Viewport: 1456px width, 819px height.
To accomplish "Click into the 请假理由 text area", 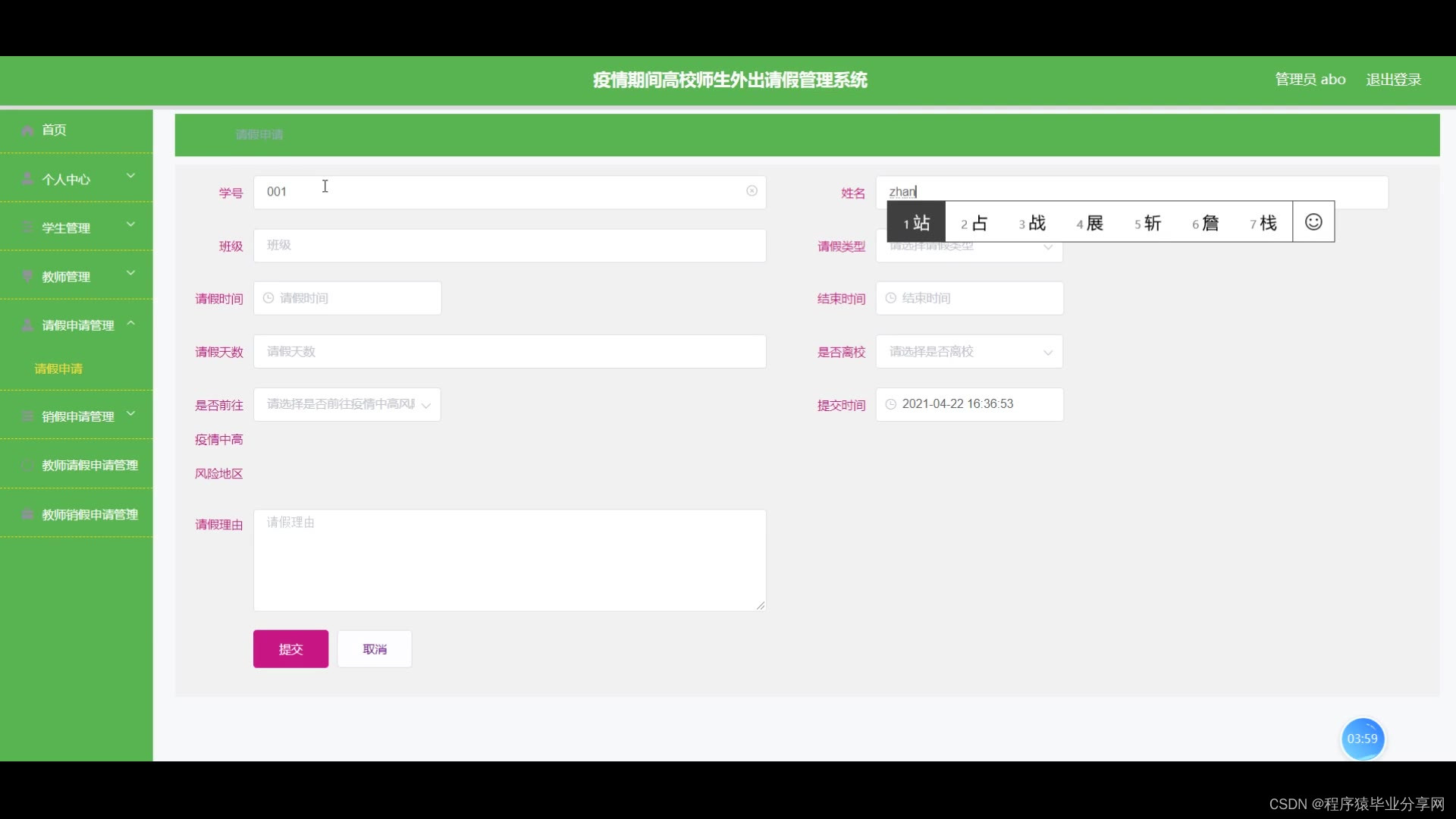I will (x=510, y=560).
